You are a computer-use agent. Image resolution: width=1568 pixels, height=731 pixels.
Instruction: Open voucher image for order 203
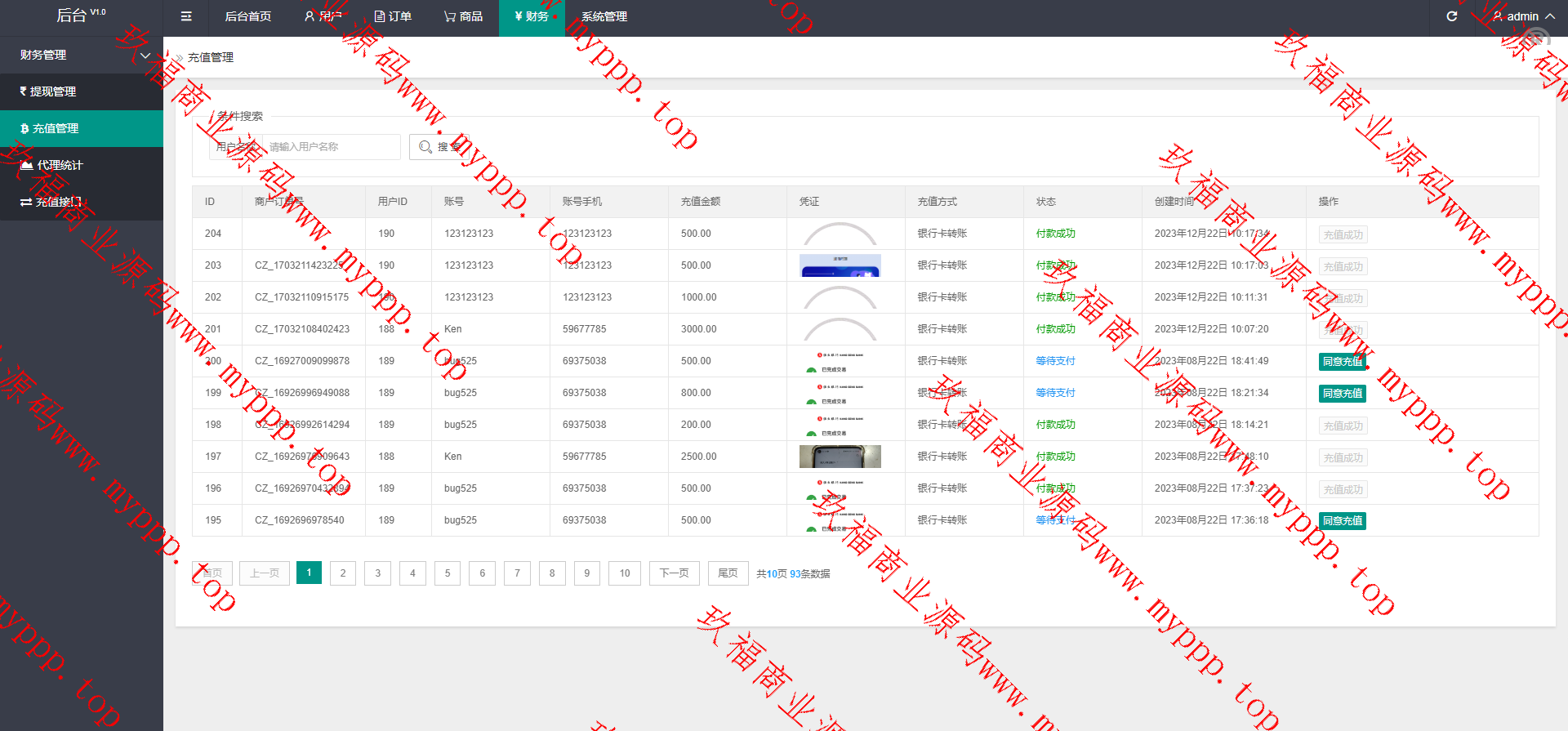pyautogui.click(x=840, y=265)
